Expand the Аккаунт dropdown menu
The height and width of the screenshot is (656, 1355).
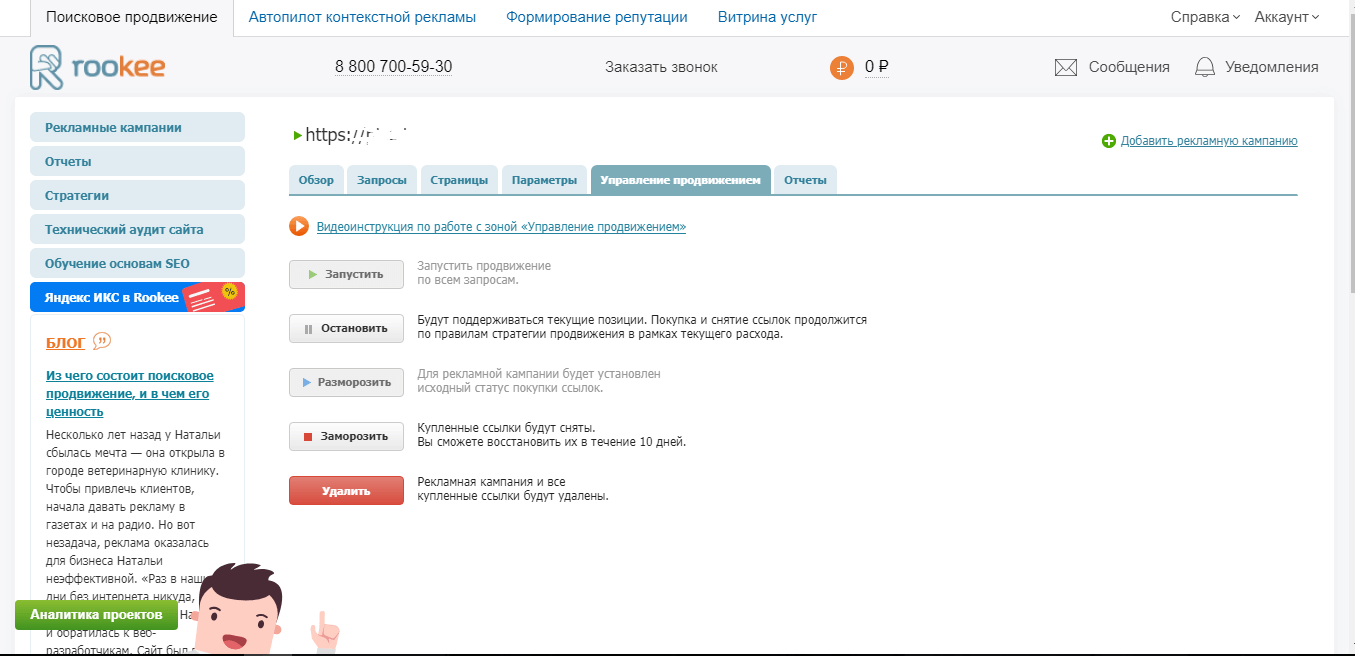pyautogui.click(x=1287, y=17)
